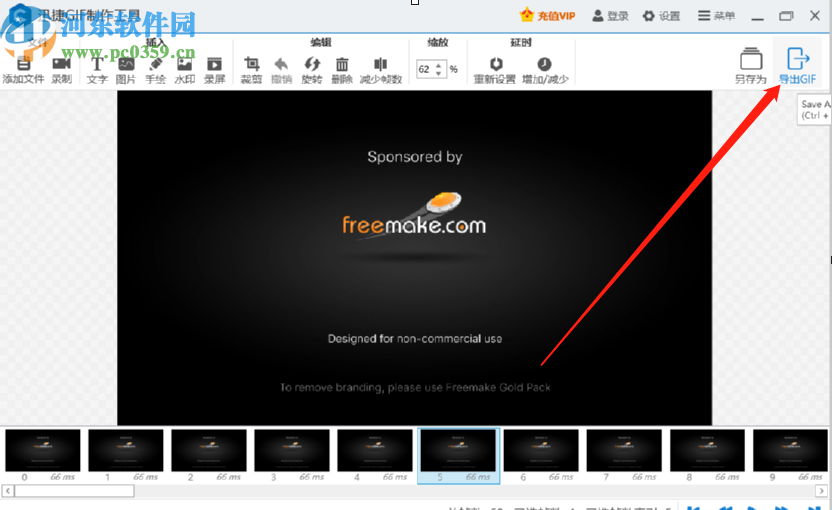Click the 登录 login button
Image resolution: width=832 pixels, height=510 pixels.
click(x=610, y=16)
